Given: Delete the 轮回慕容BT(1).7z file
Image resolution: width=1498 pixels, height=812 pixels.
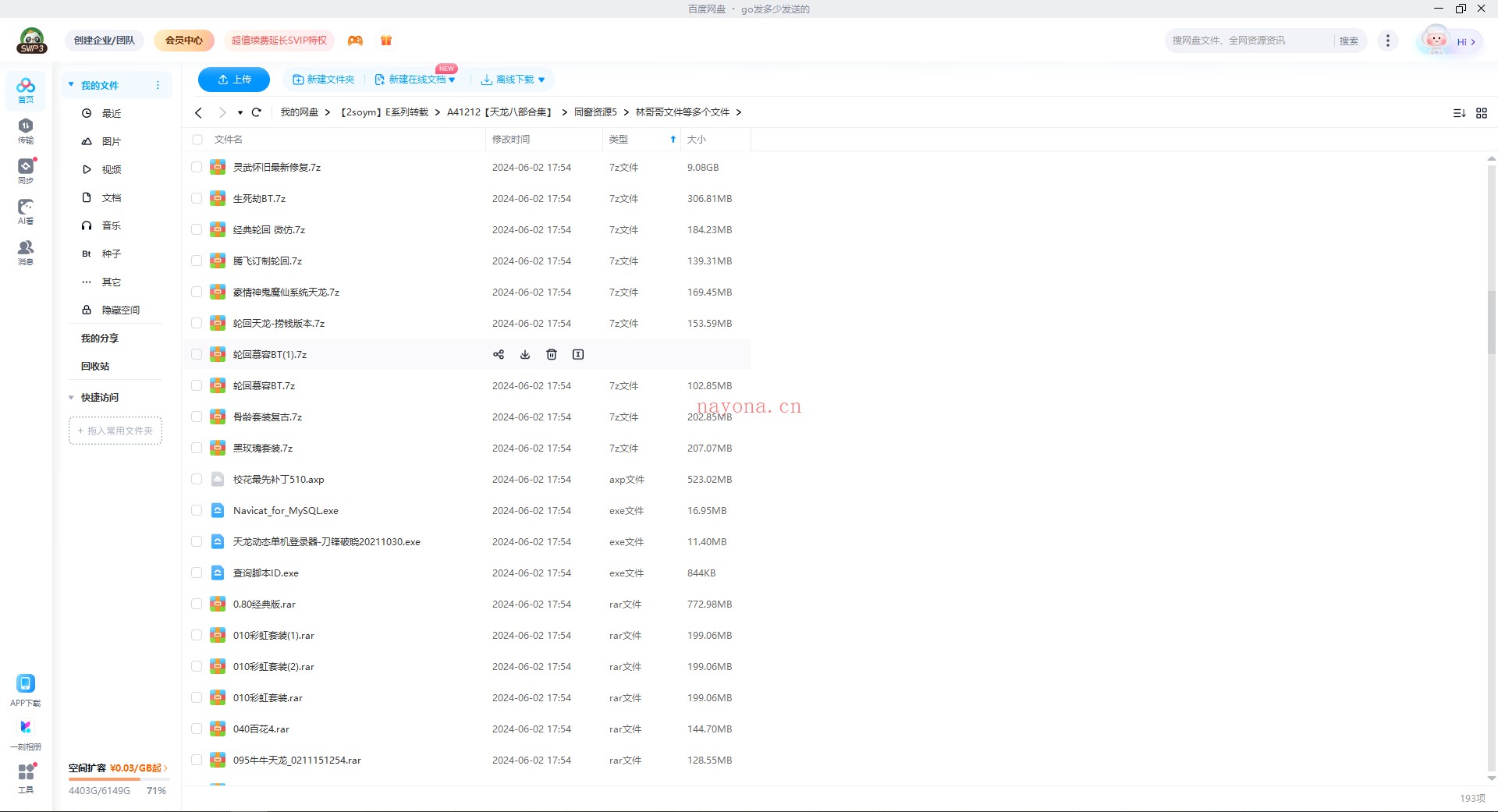Looking at the screenshot, I should coord(552,354).
